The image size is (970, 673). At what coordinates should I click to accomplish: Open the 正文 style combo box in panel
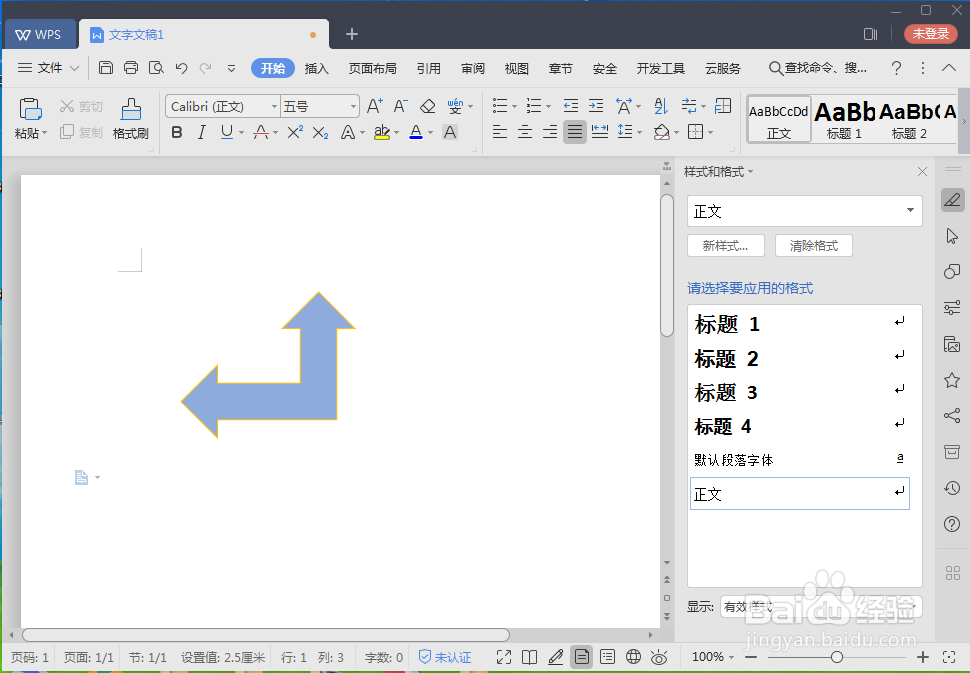(804, 211)
